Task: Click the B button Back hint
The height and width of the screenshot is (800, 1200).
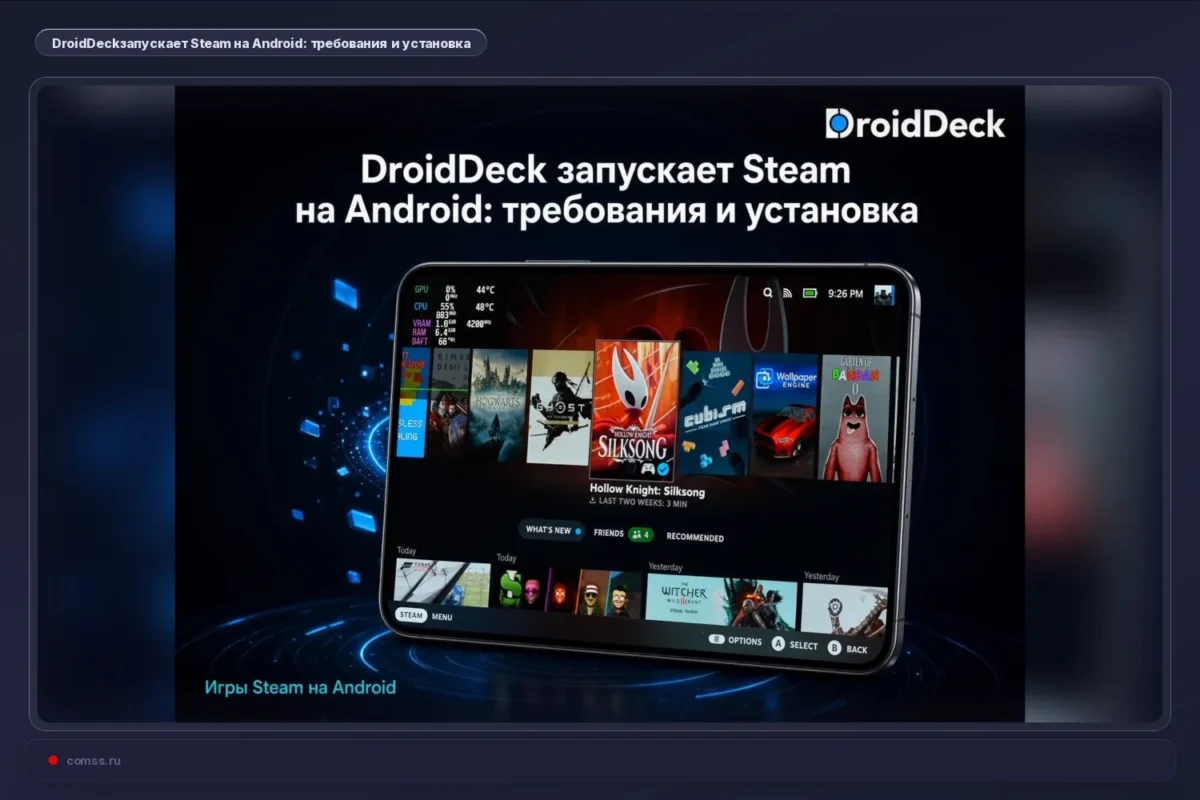Action: pos(848,649)
